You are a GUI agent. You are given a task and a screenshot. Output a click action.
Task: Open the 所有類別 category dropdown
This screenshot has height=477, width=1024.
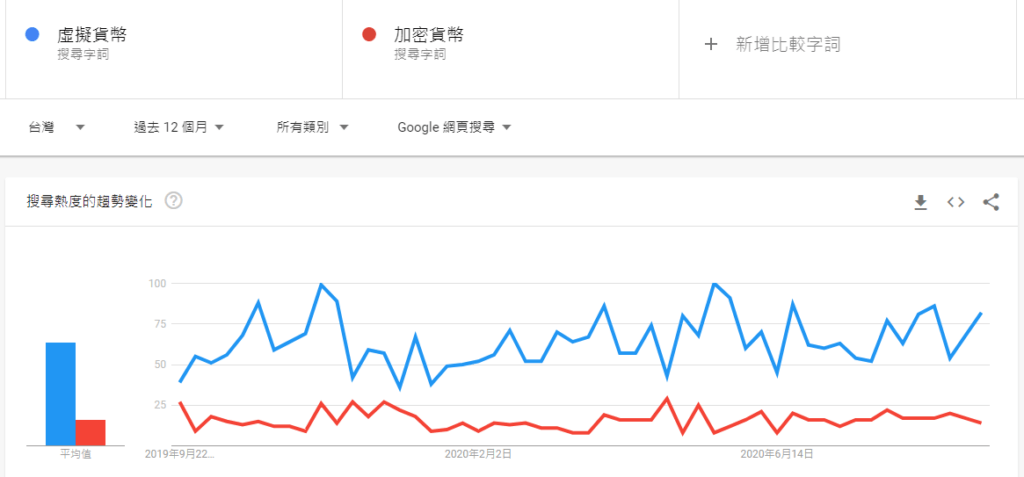coord(312,127)
